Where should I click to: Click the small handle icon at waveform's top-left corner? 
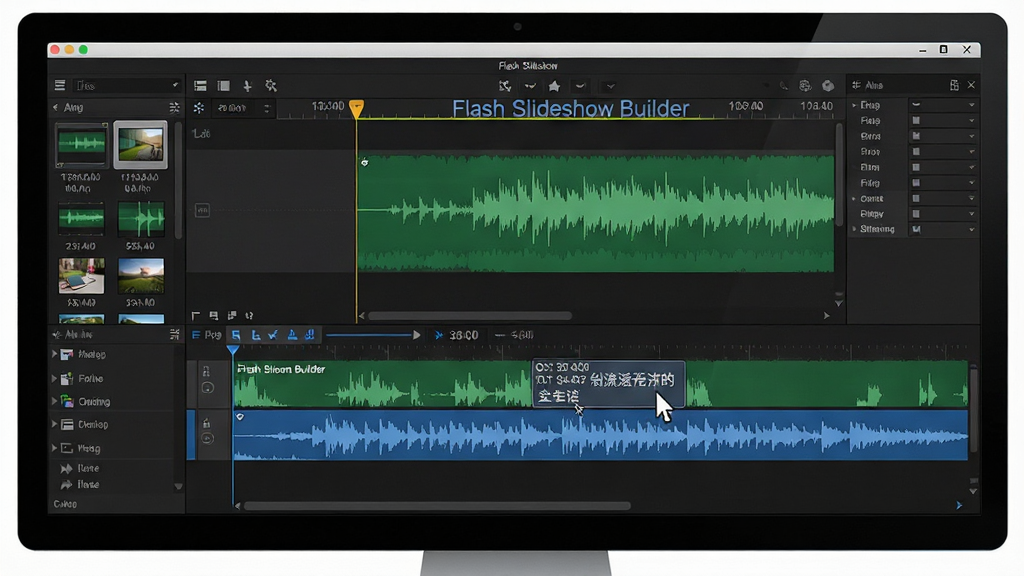pyautogui.click(x=364, y=162)
